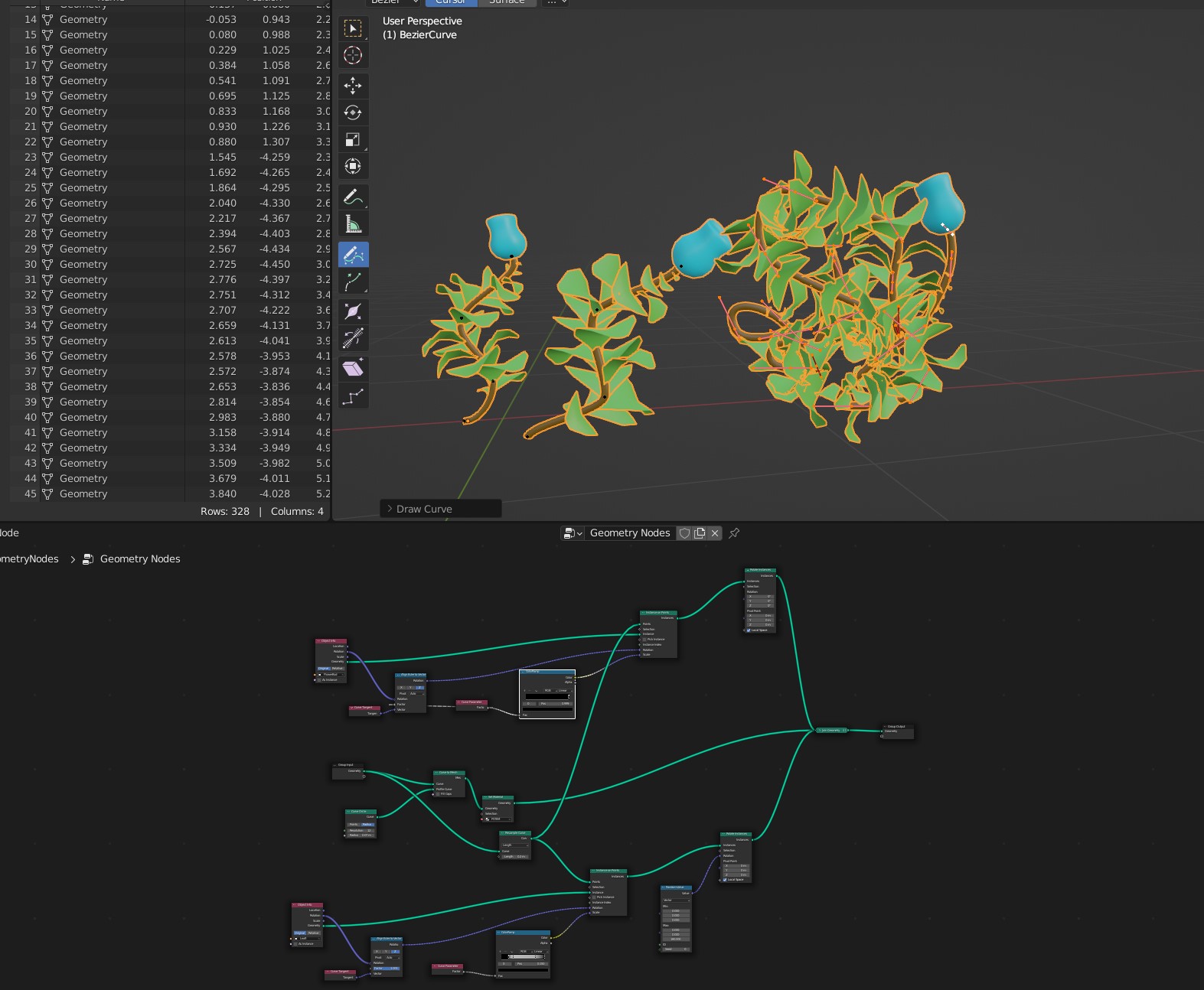This screenshot has height=990, width=1204.
Task: Duplicate the Geometry Nodes node group
Action: (700, 533)
